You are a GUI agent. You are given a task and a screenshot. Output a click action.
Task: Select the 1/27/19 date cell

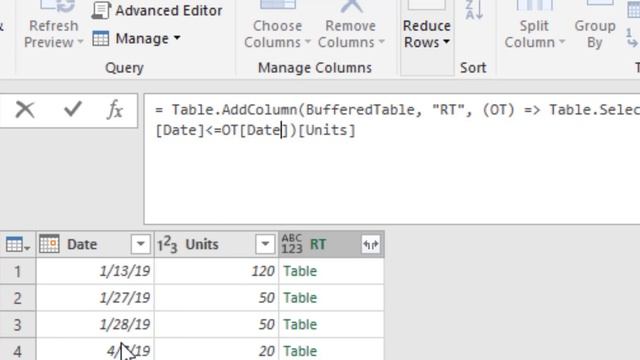pyautogui.click(x=95, y=298)
